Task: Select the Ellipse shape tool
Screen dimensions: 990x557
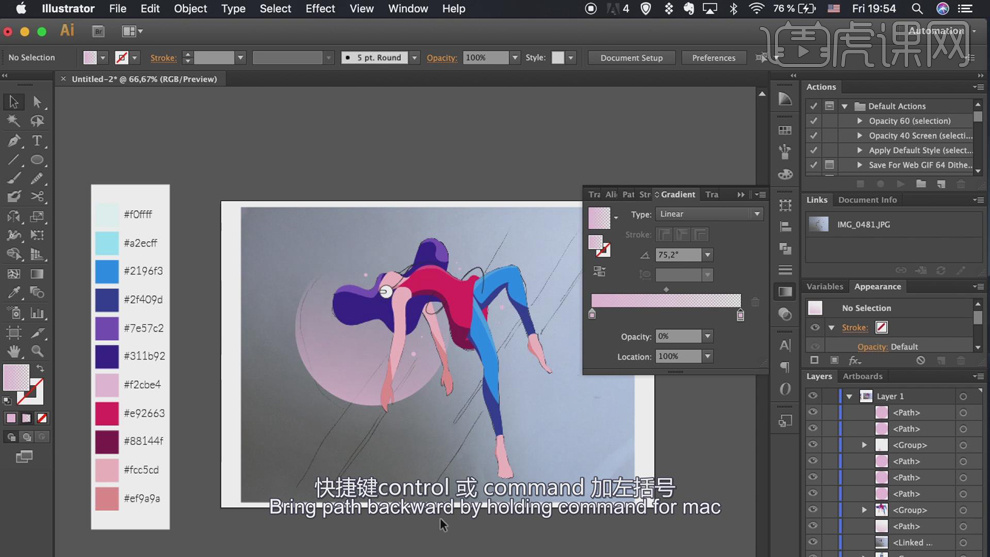Action: (x=37, y=160)
